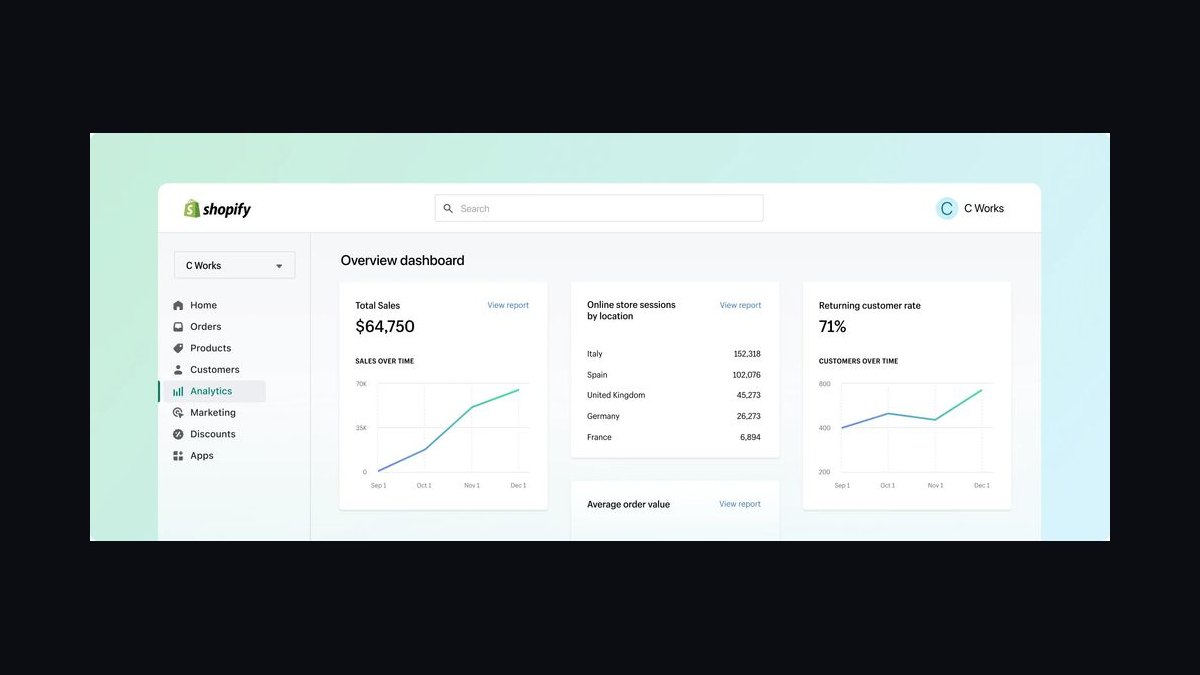Click the Apps grid icon
Viewport: 1200px width, 675px height.
(x=178, y=456)
